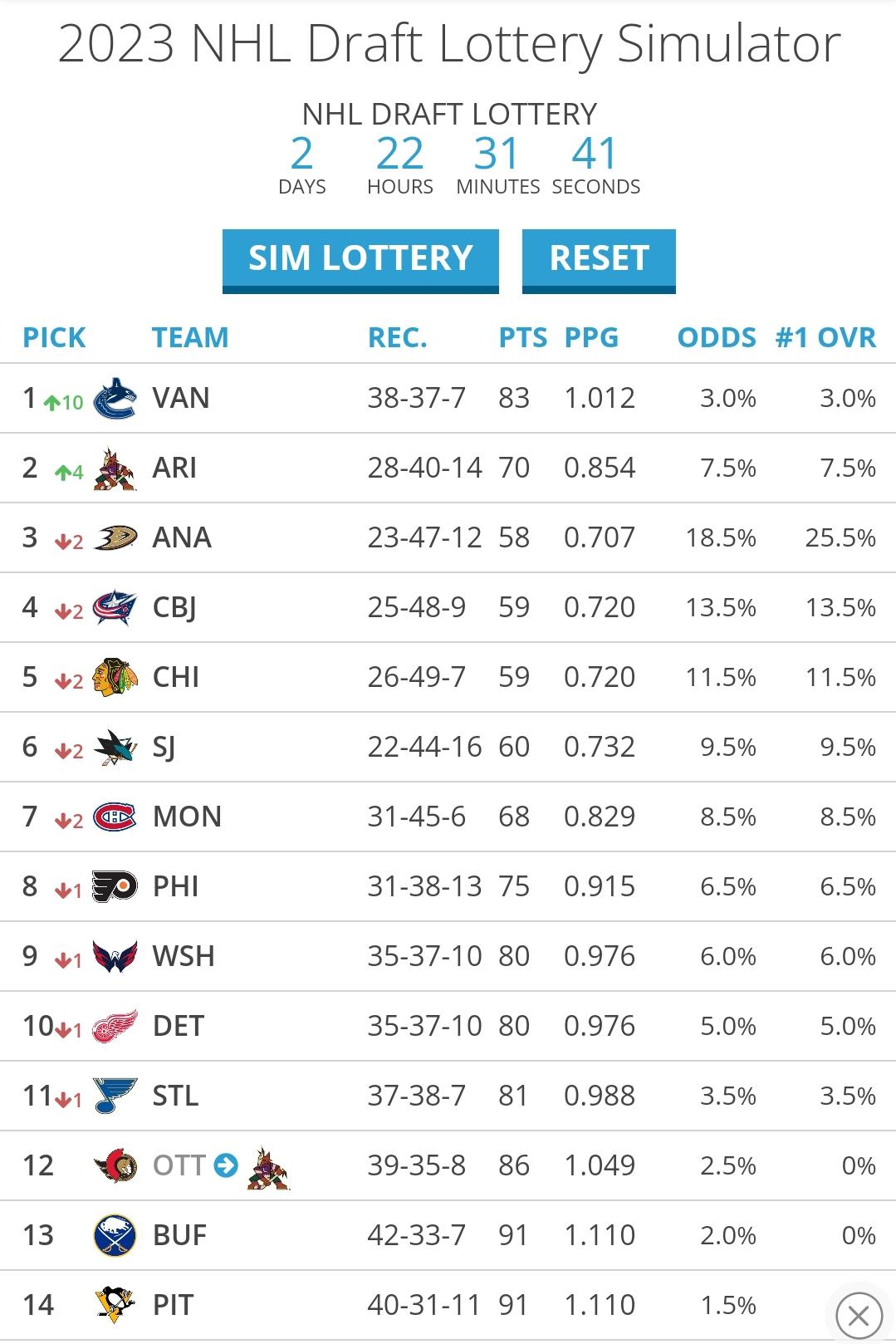This screenshot has height=1344, width=896.
Task: Click the PICK column header
Action: pyautogui.click(x=54, y=337)
